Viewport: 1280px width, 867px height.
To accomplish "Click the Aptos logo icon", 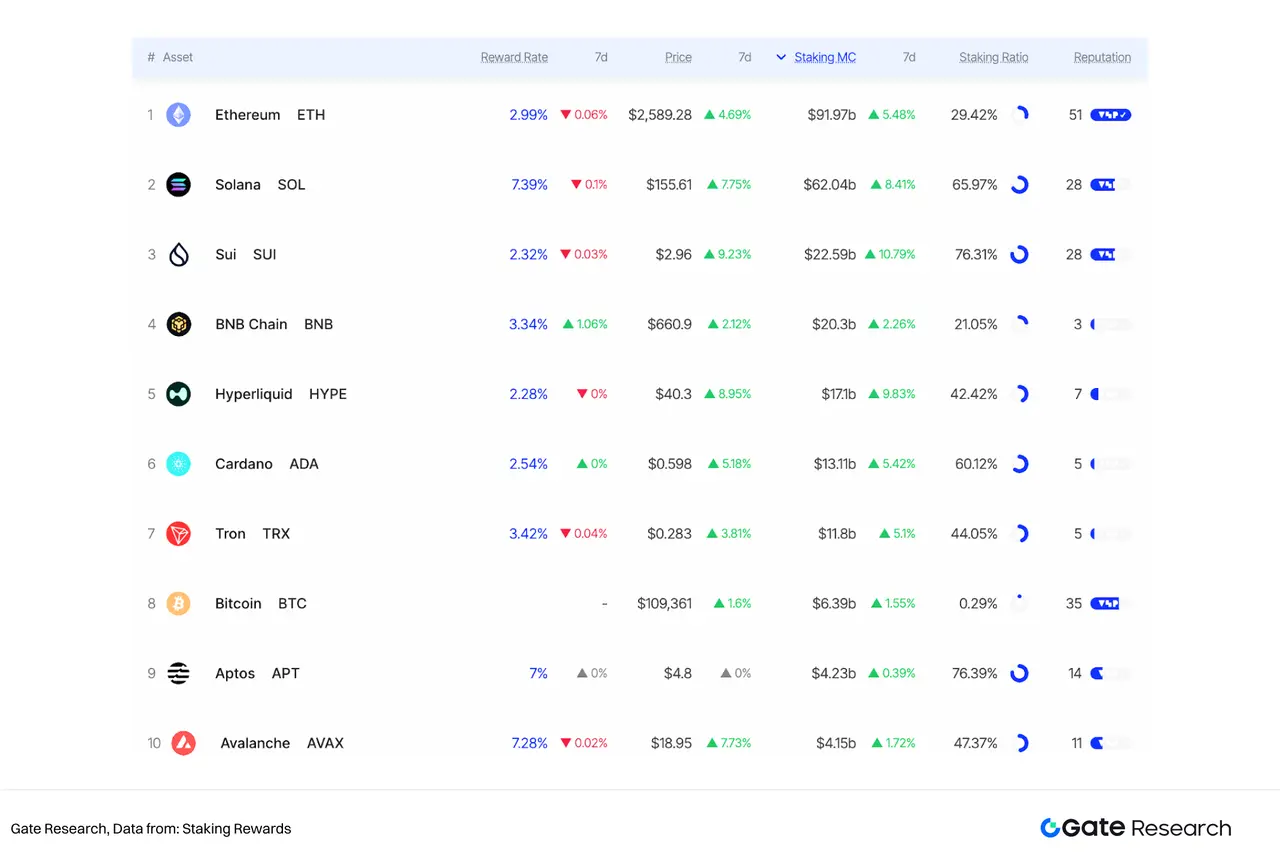I will pos(178,673).
